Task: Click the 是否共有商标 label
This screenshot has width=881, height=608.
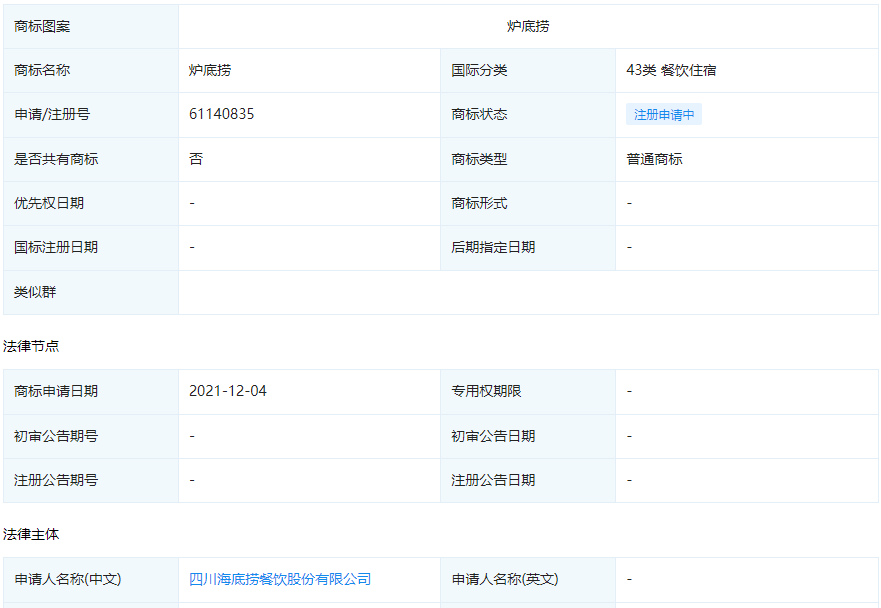Action: pos(56,159)
